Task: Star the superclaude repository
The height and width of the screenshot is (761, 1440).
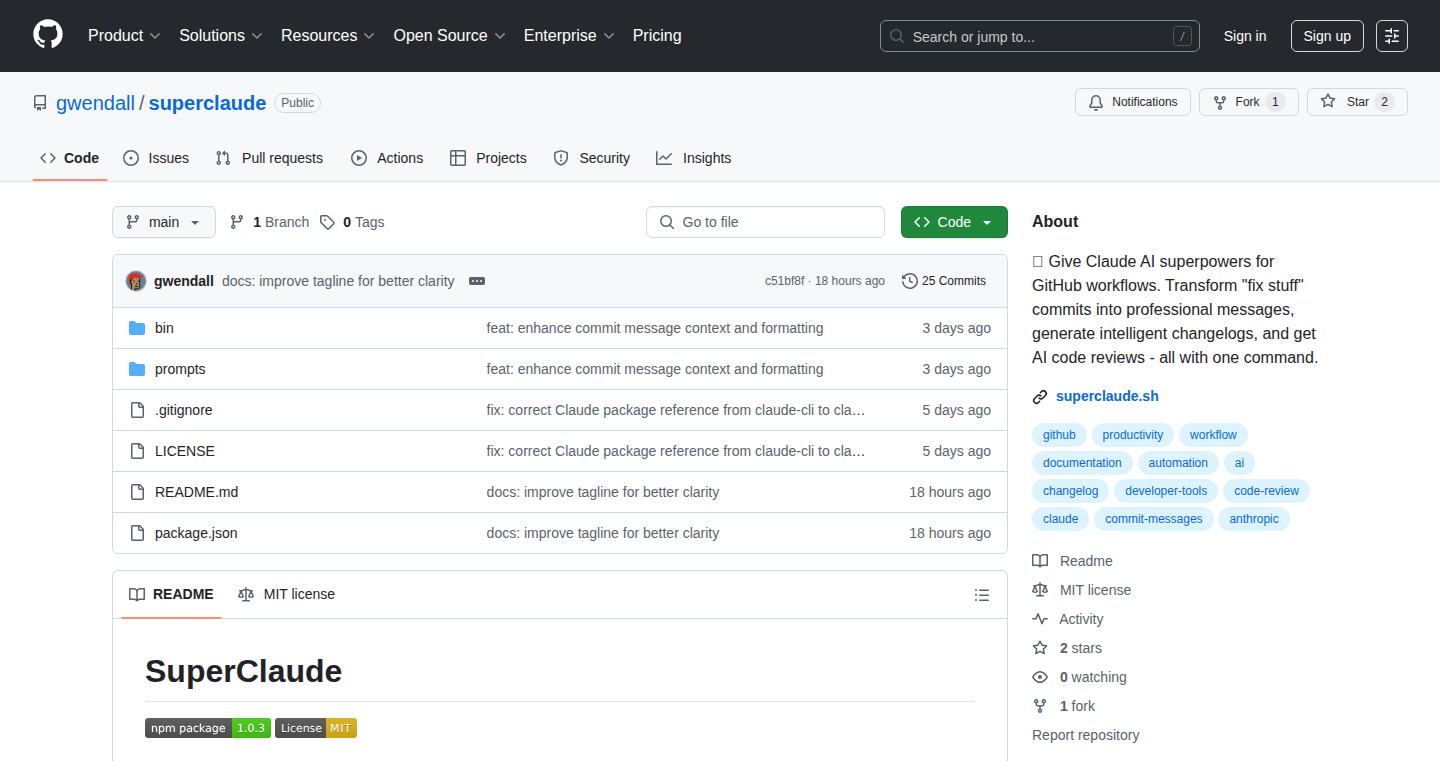Action: pos(1357,102)
